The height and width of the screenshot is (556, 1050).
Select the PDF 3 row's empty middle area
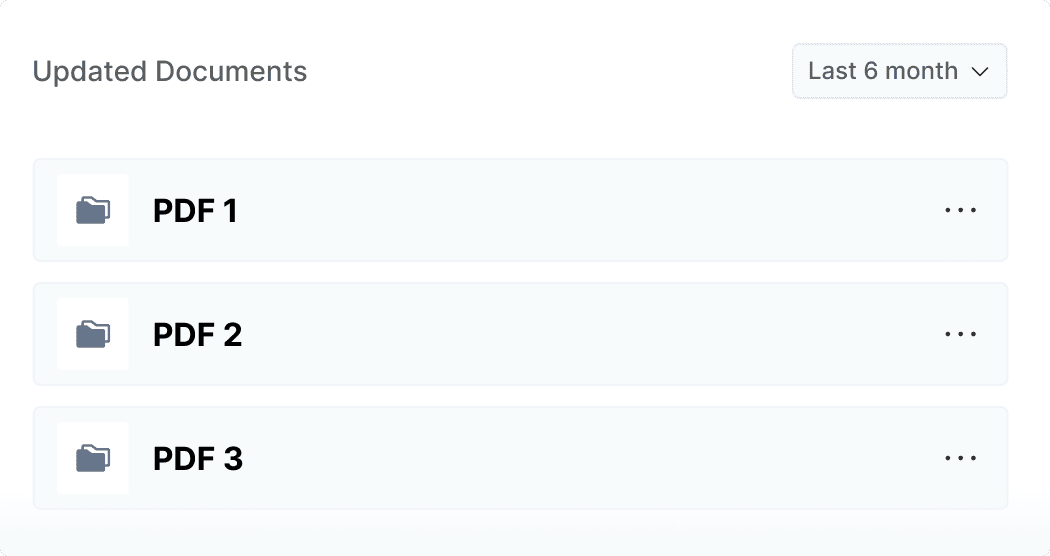coord(580,458)
